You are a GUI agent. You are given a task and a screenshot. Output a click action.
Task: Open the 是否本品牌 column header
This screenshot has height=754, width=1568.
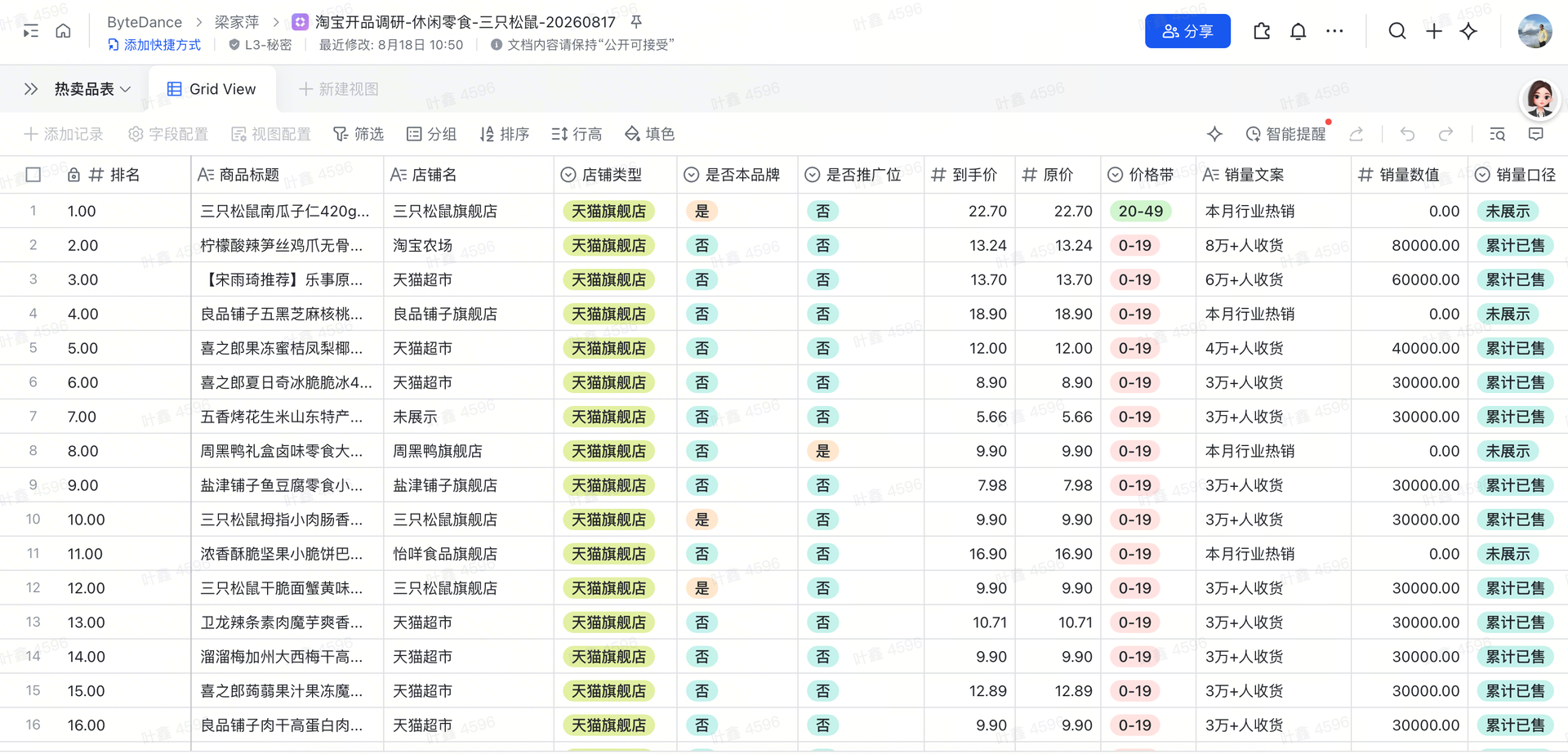click(x=737, y=175)
